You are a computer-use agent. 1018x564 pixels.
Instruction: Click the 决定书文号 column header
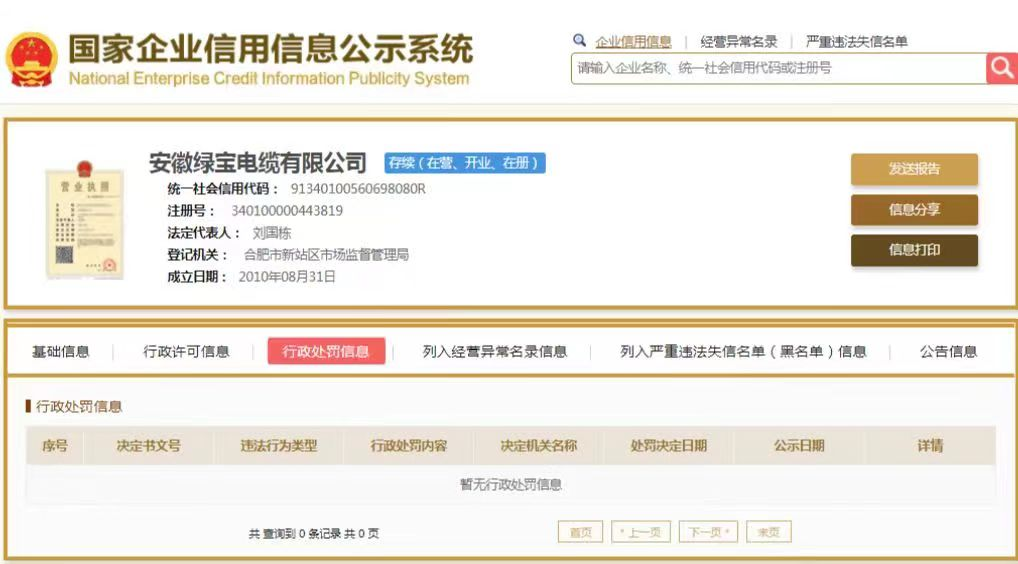coord(149,446)
